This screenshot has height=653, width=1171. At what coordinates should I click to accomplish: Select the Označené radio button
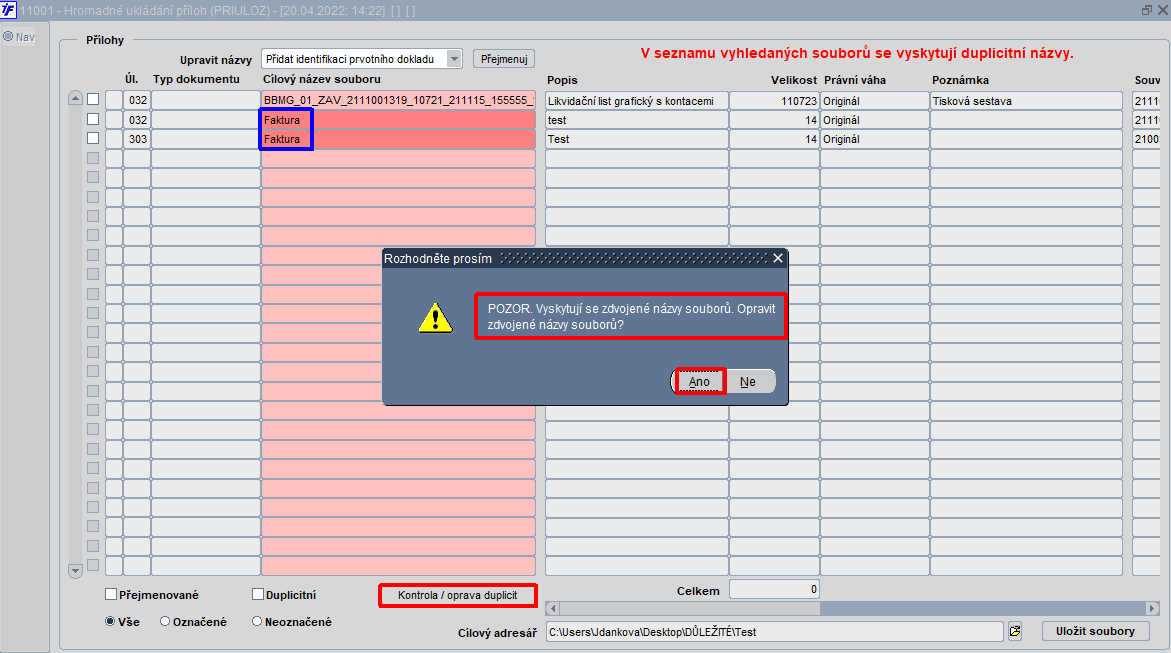coord(165,622)
